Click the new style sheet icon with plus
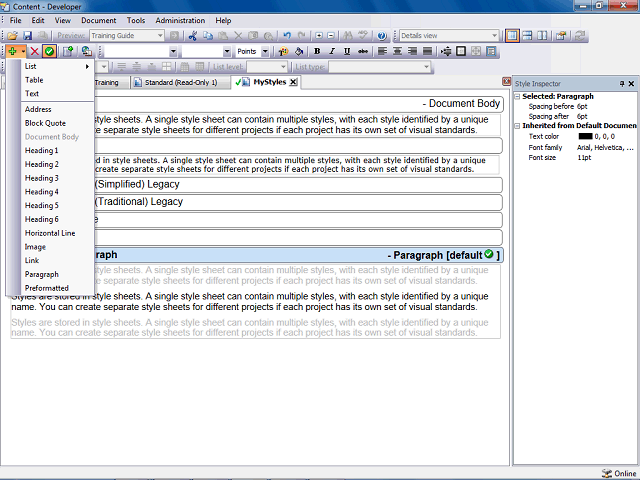Image resolution: width=640 pixels, height=480 pixels. coord(68,51)
